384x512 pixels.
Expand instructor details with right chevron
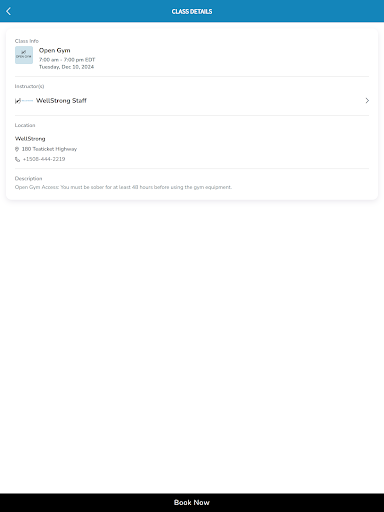pyautogui.click(x=367, y=100)
